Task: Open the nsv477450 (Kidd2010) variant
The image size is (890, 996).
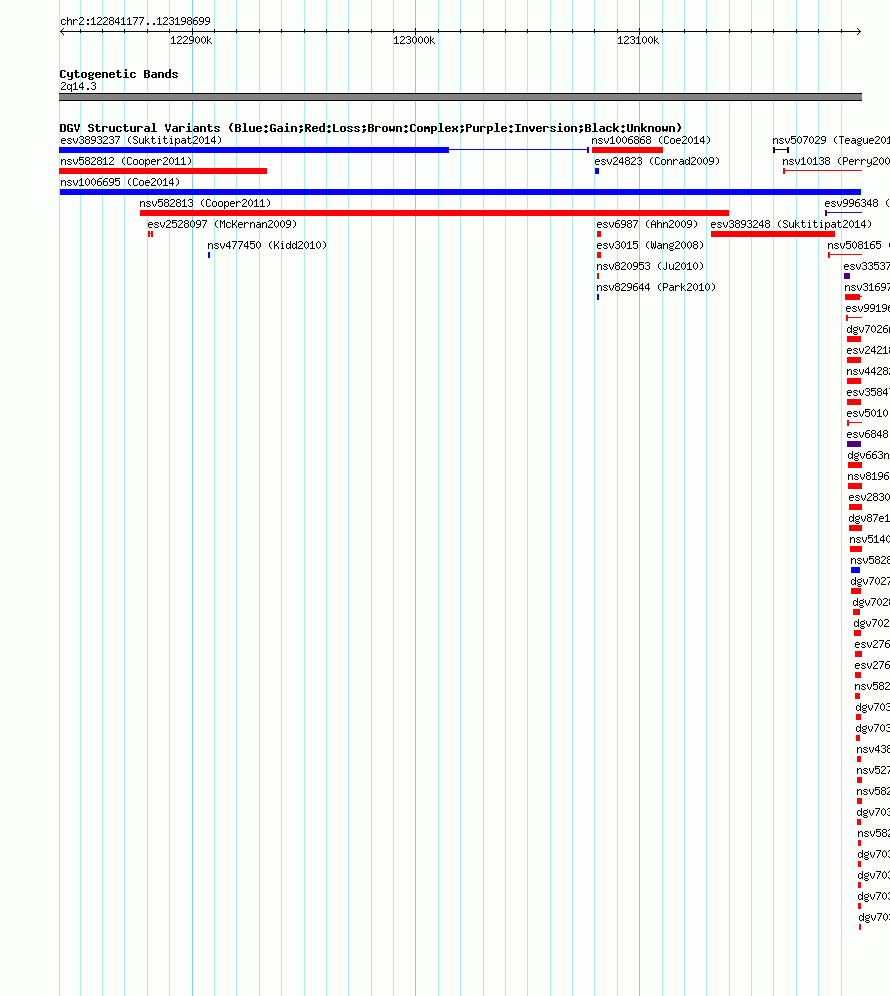Action: click(209, 255)
